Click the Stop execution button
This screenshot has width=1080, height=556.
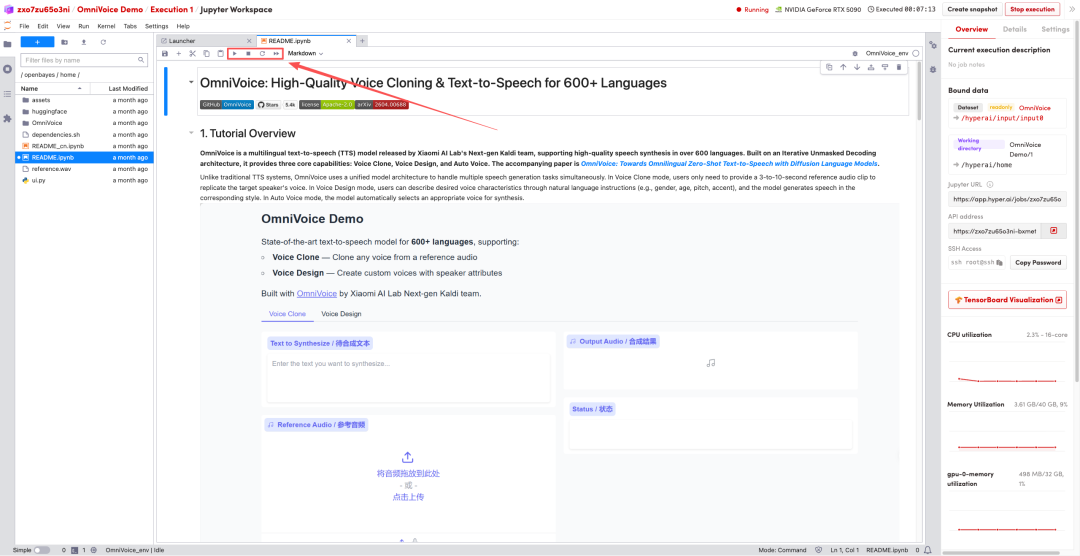1033,10
